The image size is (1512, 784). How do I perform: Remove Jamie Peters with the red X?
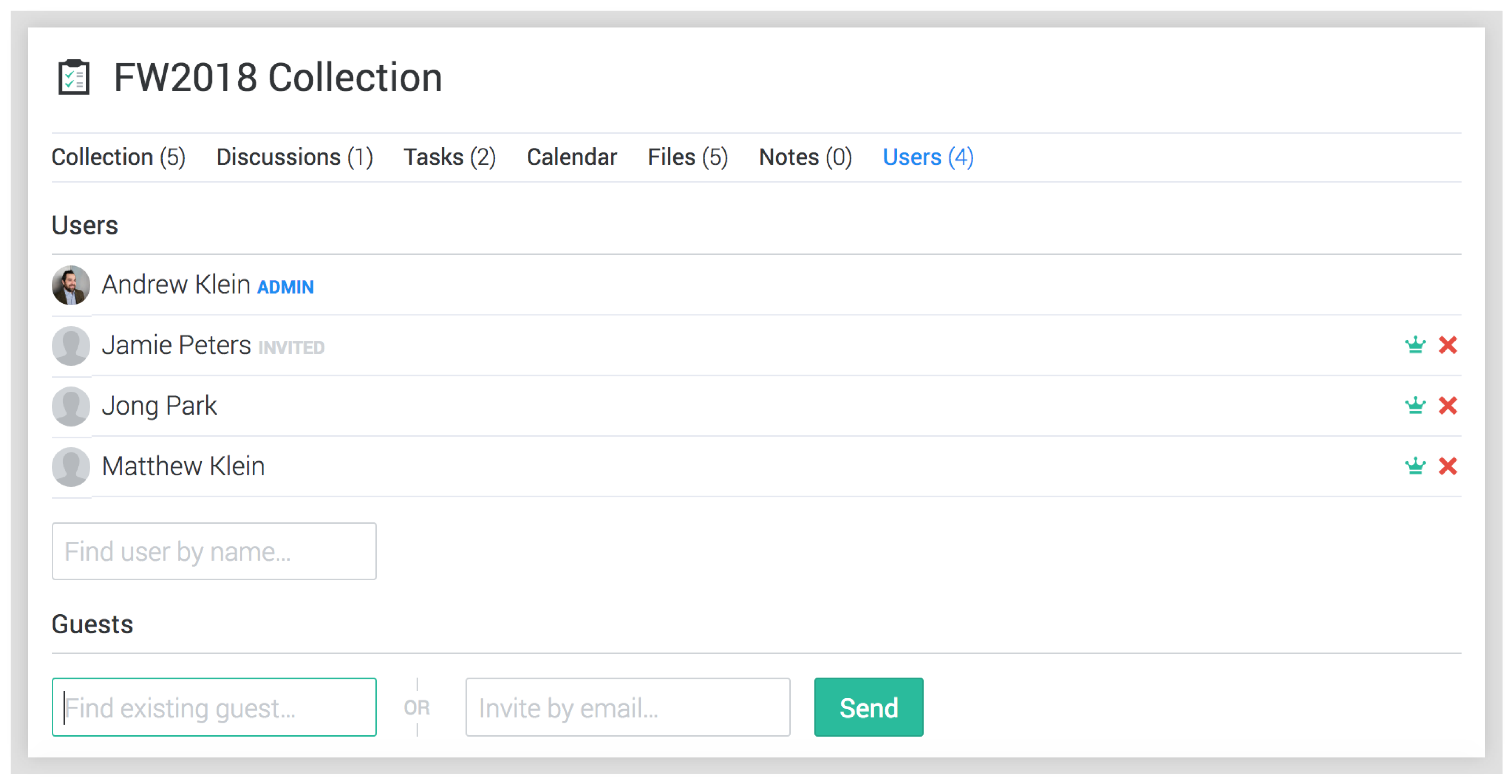click(1448, 345)
